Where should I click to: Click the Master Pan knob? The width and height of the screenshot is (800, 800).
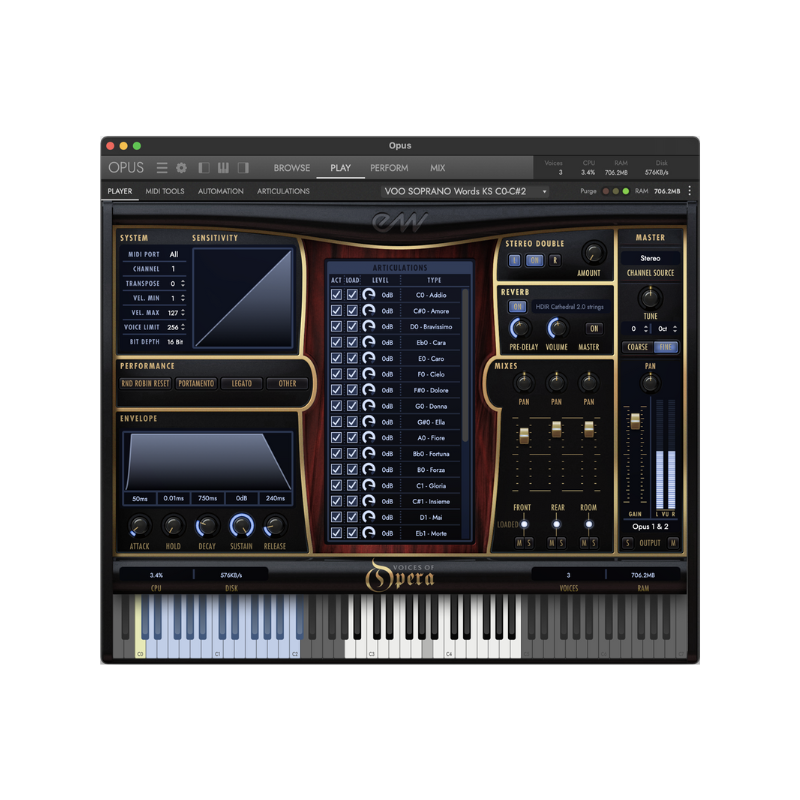[x=650, y=383]
